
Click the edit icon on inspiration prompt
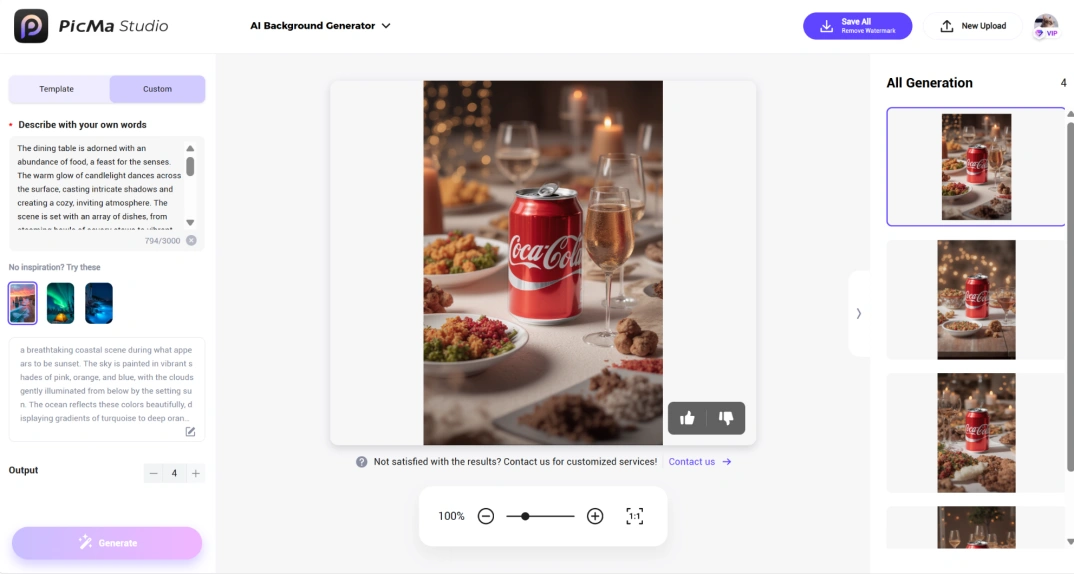(190, 432)
